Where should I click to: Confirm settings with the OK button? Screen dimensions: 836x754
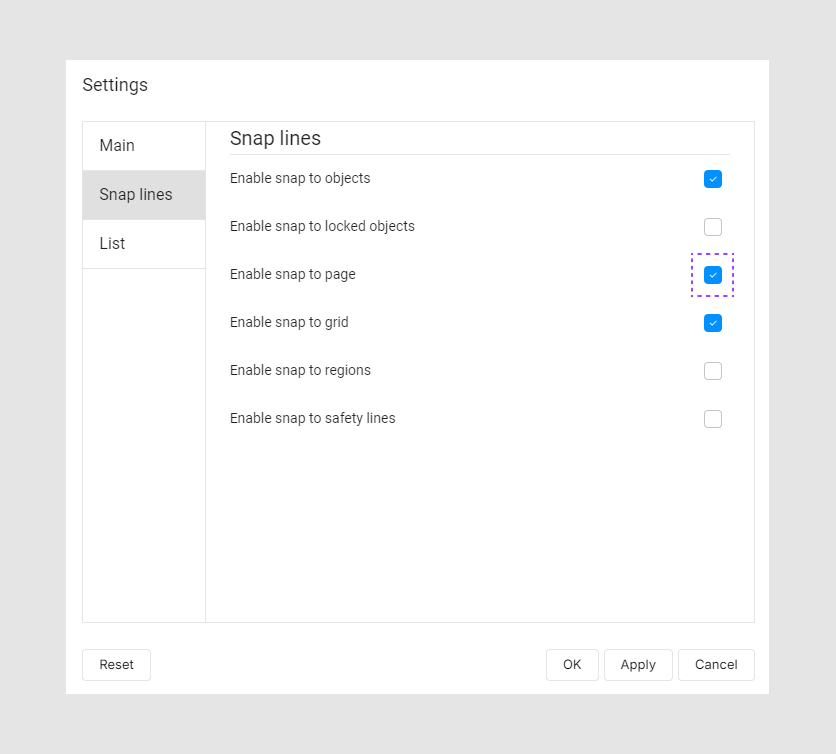tap(572, 665)
